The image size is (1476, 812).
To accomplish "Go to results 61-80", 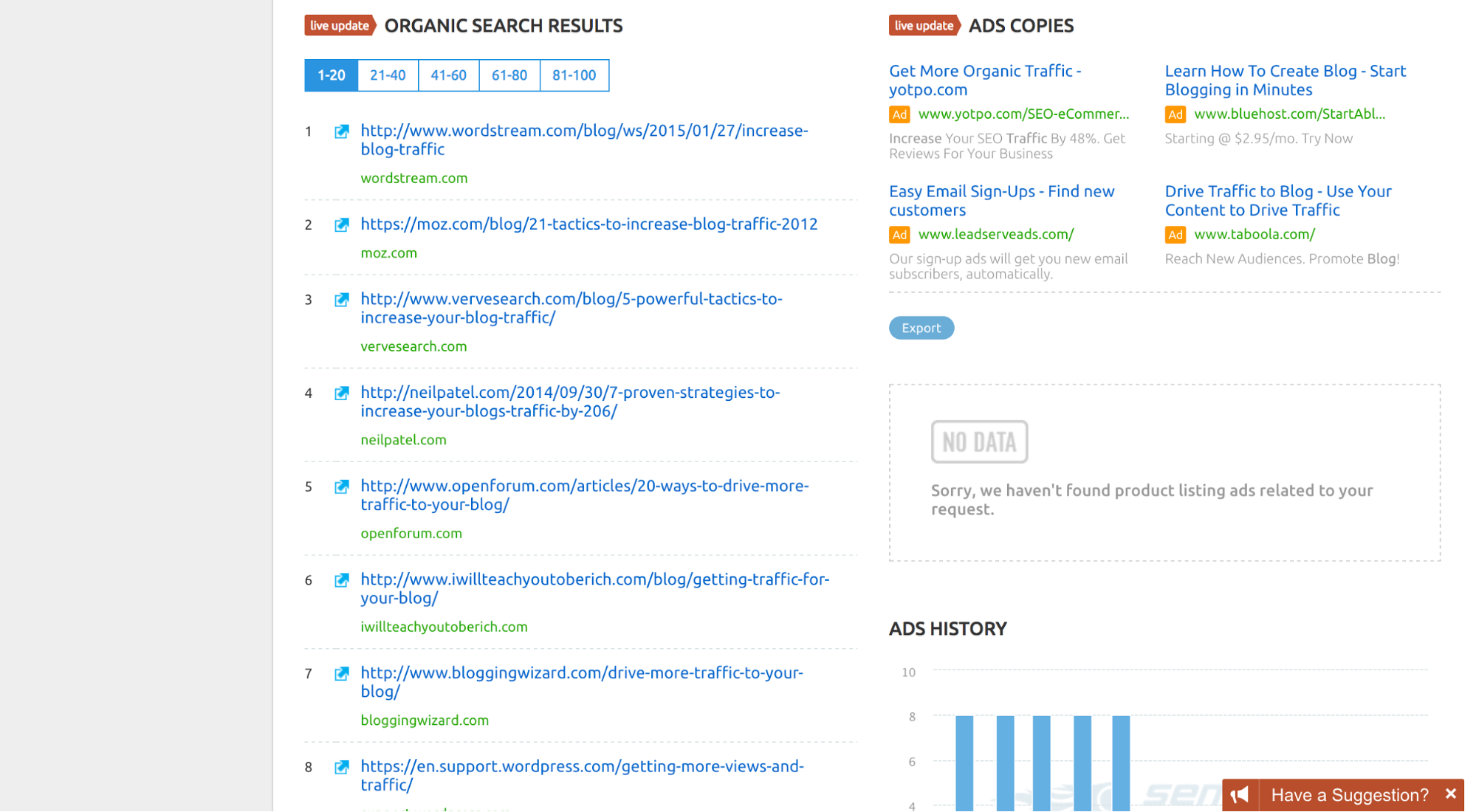I will (x=509, y=75).
